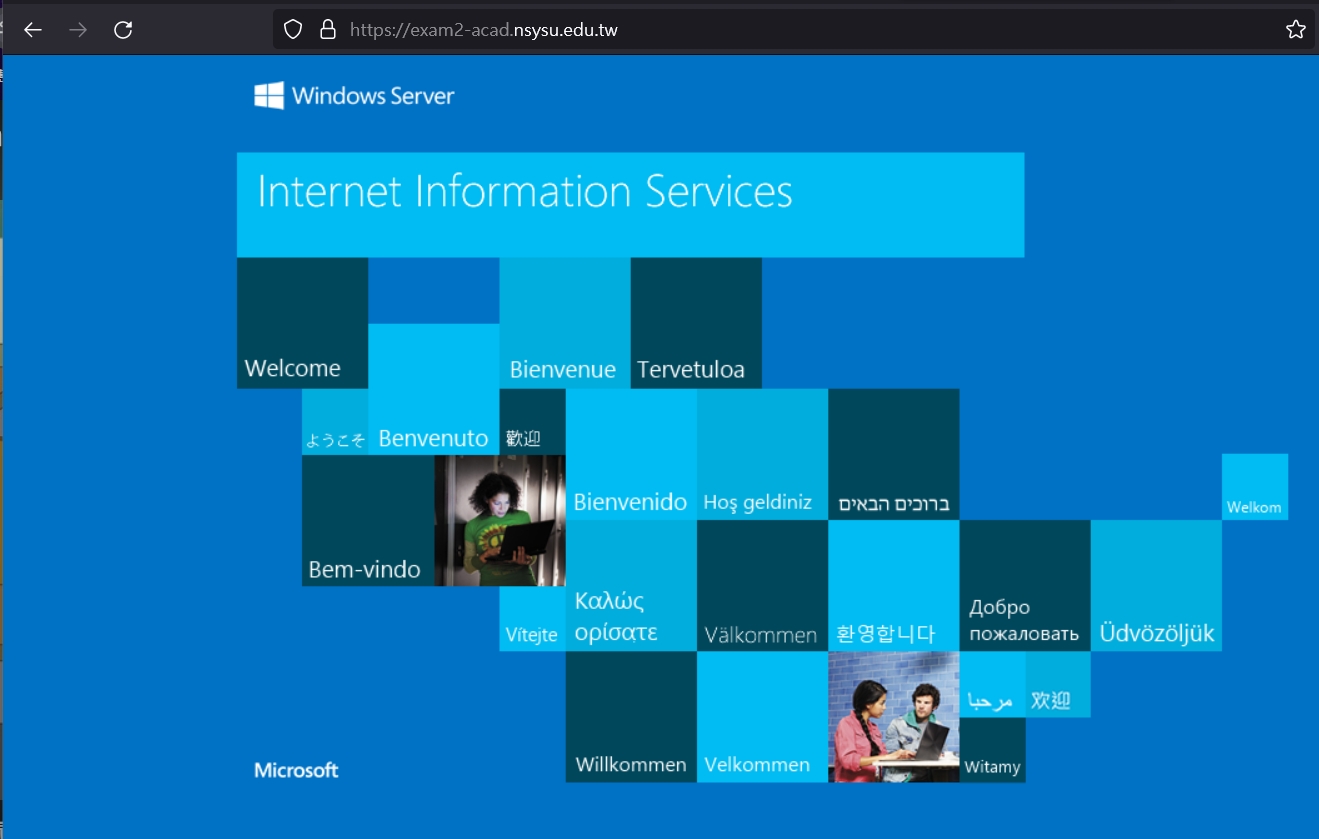Viewport: 1319px width, 839px height.
Task: Click the Benvenuto tile
Action: click(433, 389)
